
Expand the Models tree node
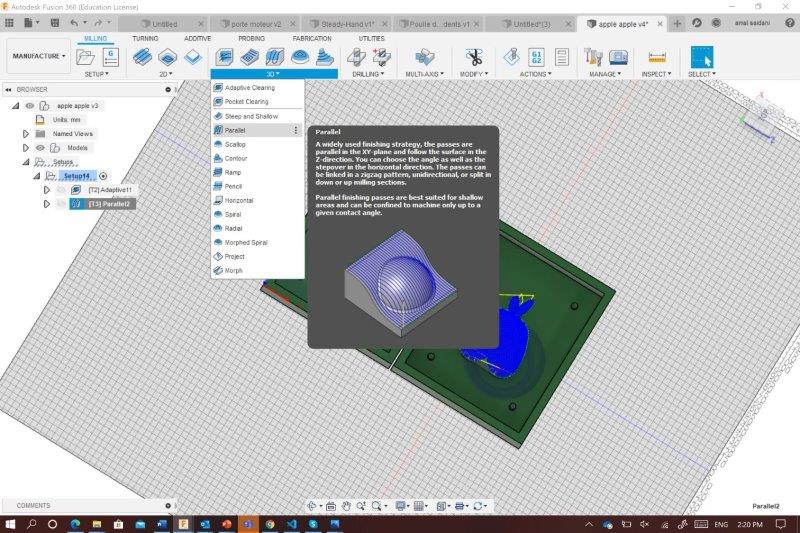click(26, 148)
